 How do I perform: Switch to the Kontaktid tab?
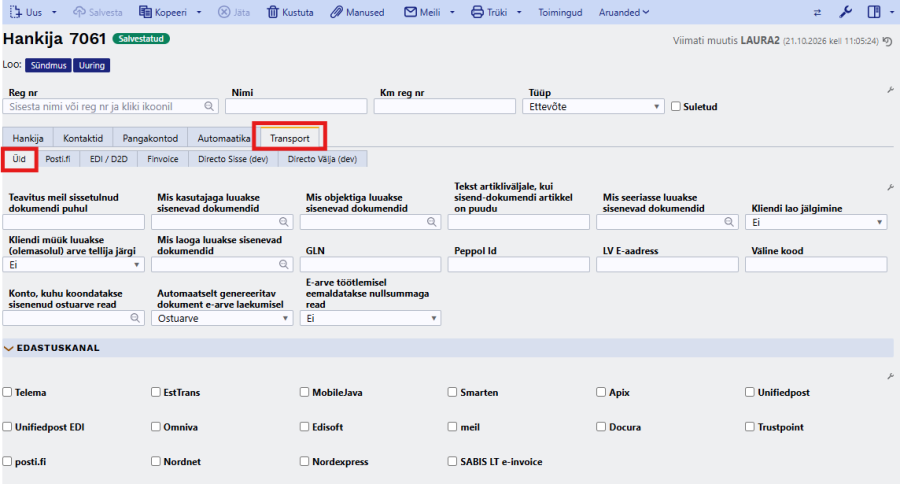83,138
